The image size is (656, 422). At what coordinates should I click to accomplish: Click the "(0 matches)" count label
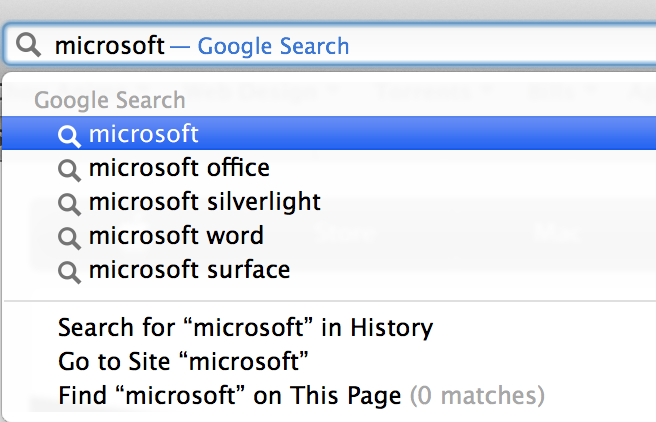477,395
